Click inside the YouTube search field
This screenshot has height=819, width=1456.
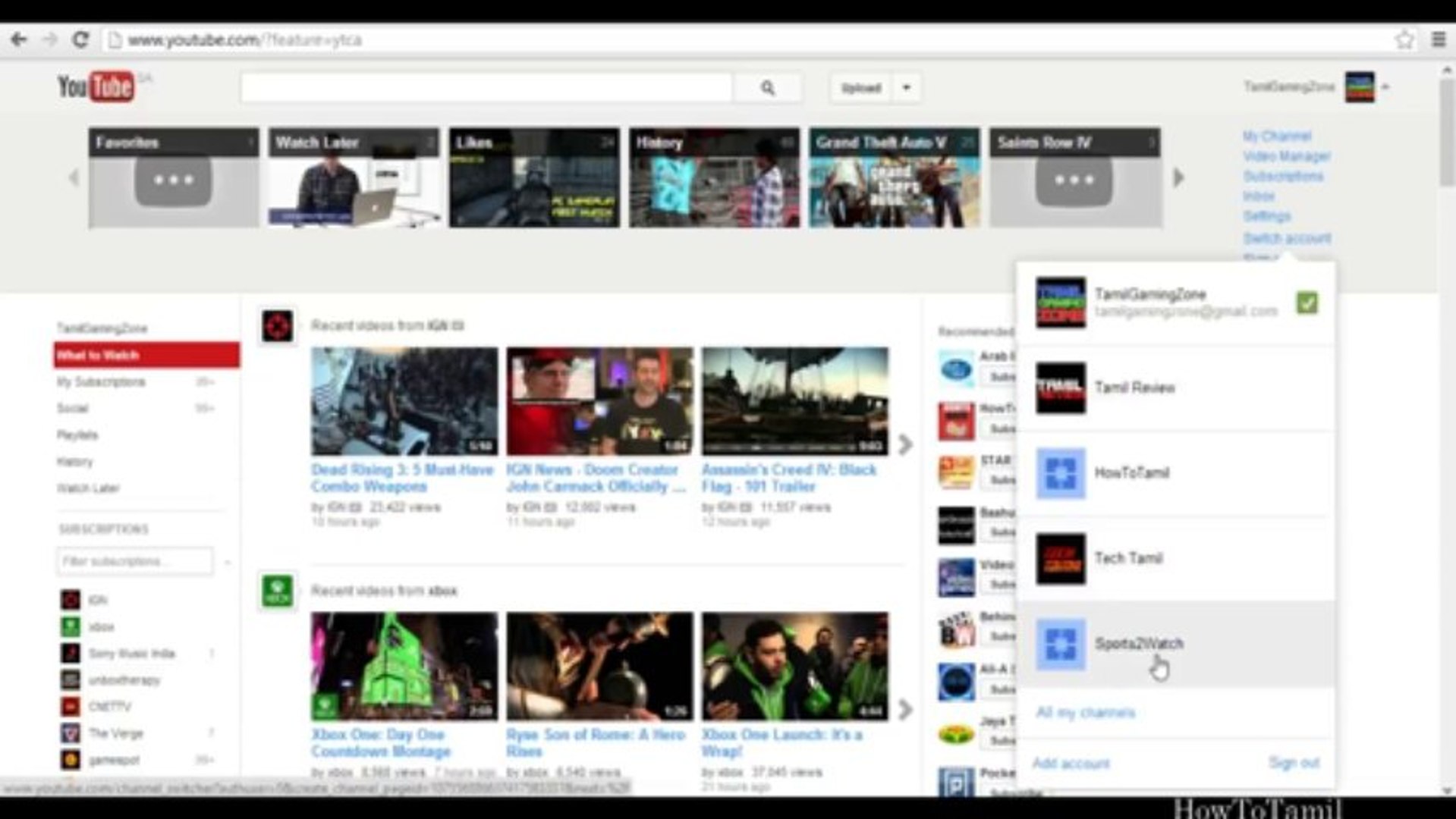(x=486, y=88)
